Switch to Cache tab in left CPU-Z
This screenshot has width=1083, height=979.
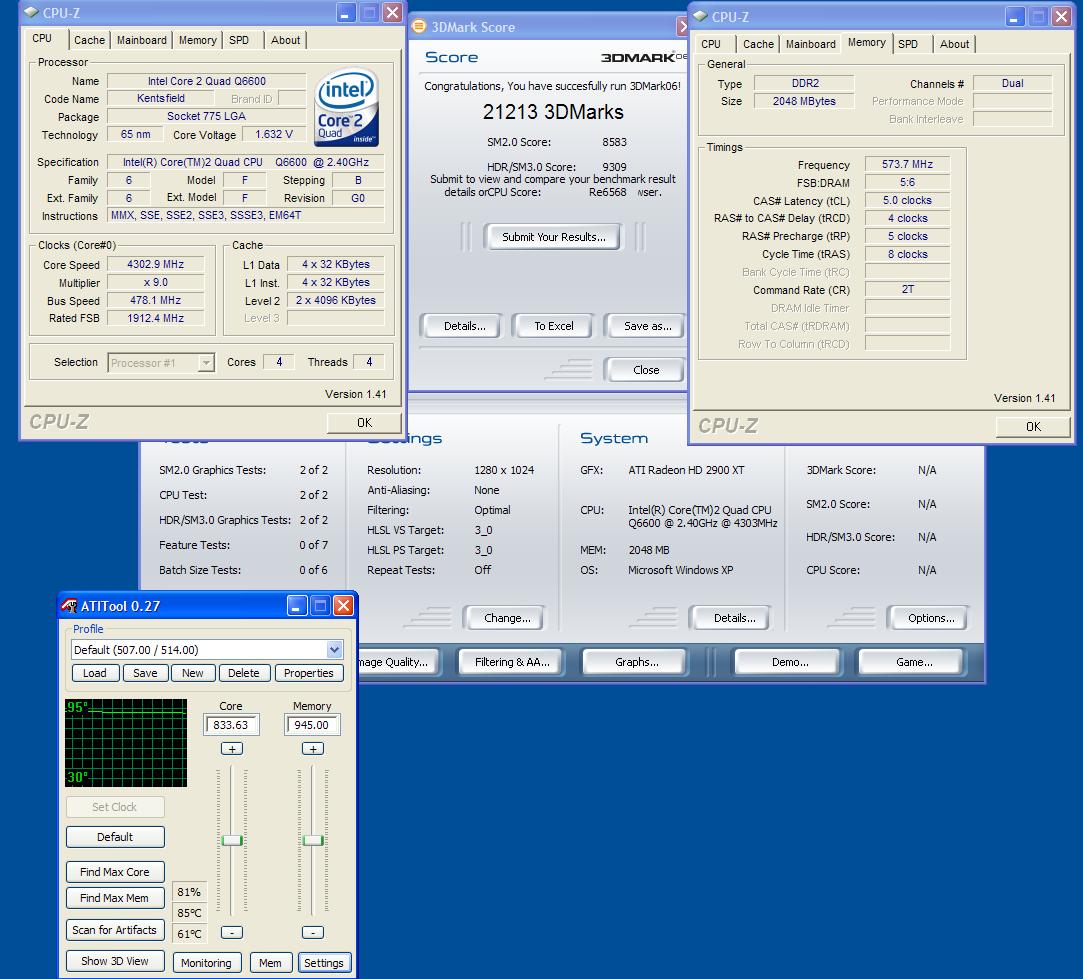point(90,40)
